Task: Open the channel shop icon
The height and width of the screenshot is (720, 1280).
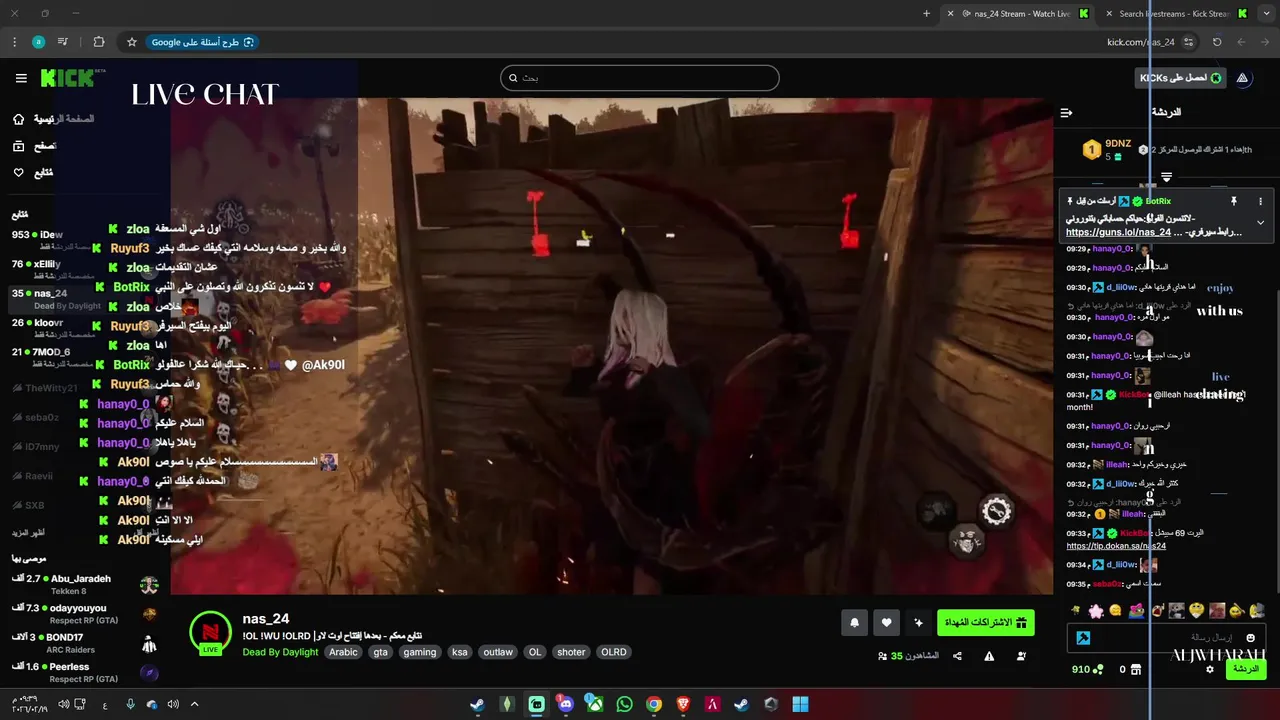Action: [1135, 669]
